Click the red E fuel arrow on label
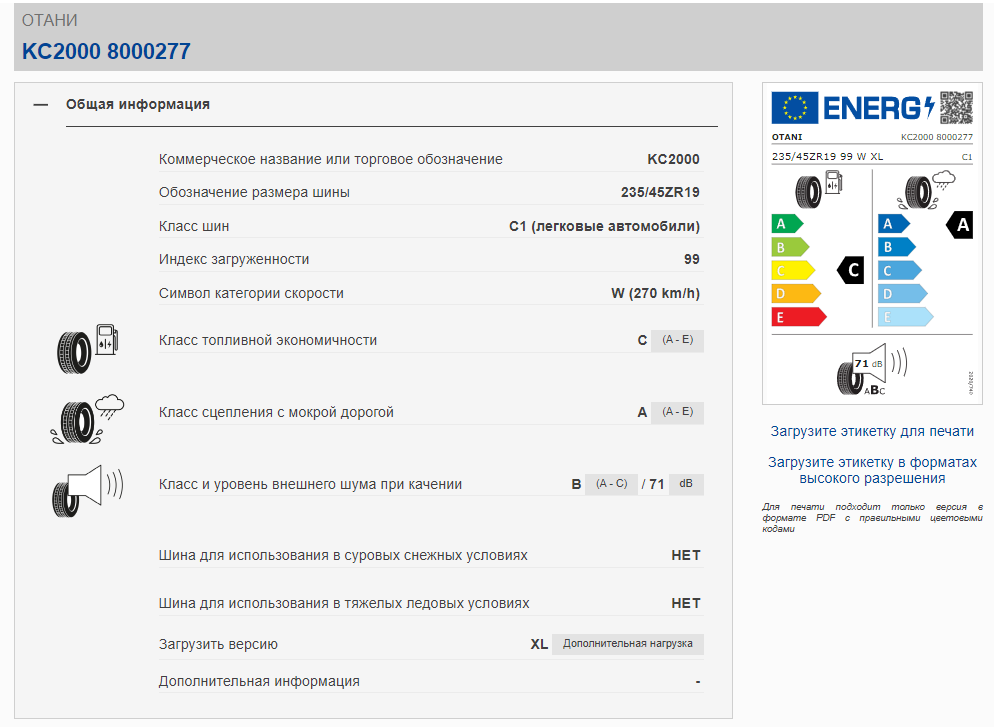 click(x=799, y=317)
